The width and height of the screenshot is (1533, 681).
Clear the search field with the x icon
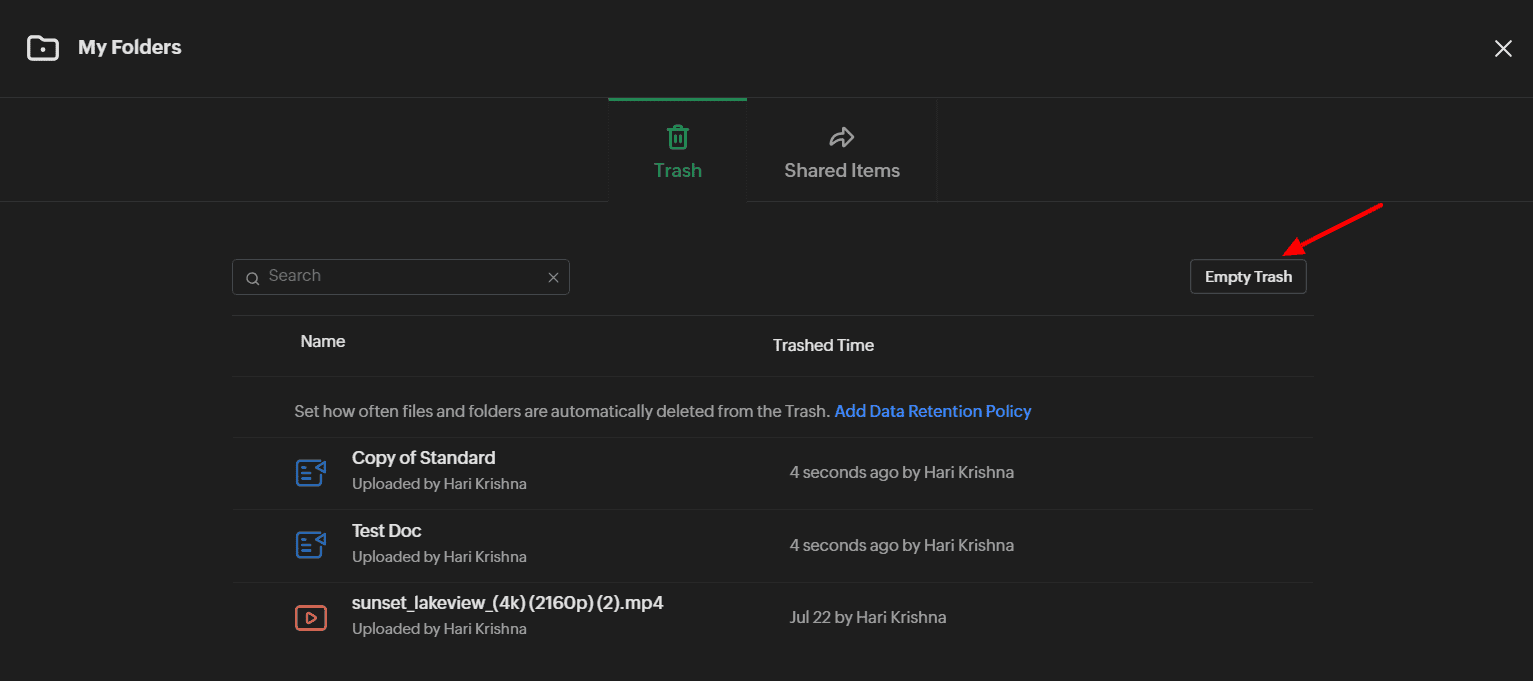[x=553, y=278]
